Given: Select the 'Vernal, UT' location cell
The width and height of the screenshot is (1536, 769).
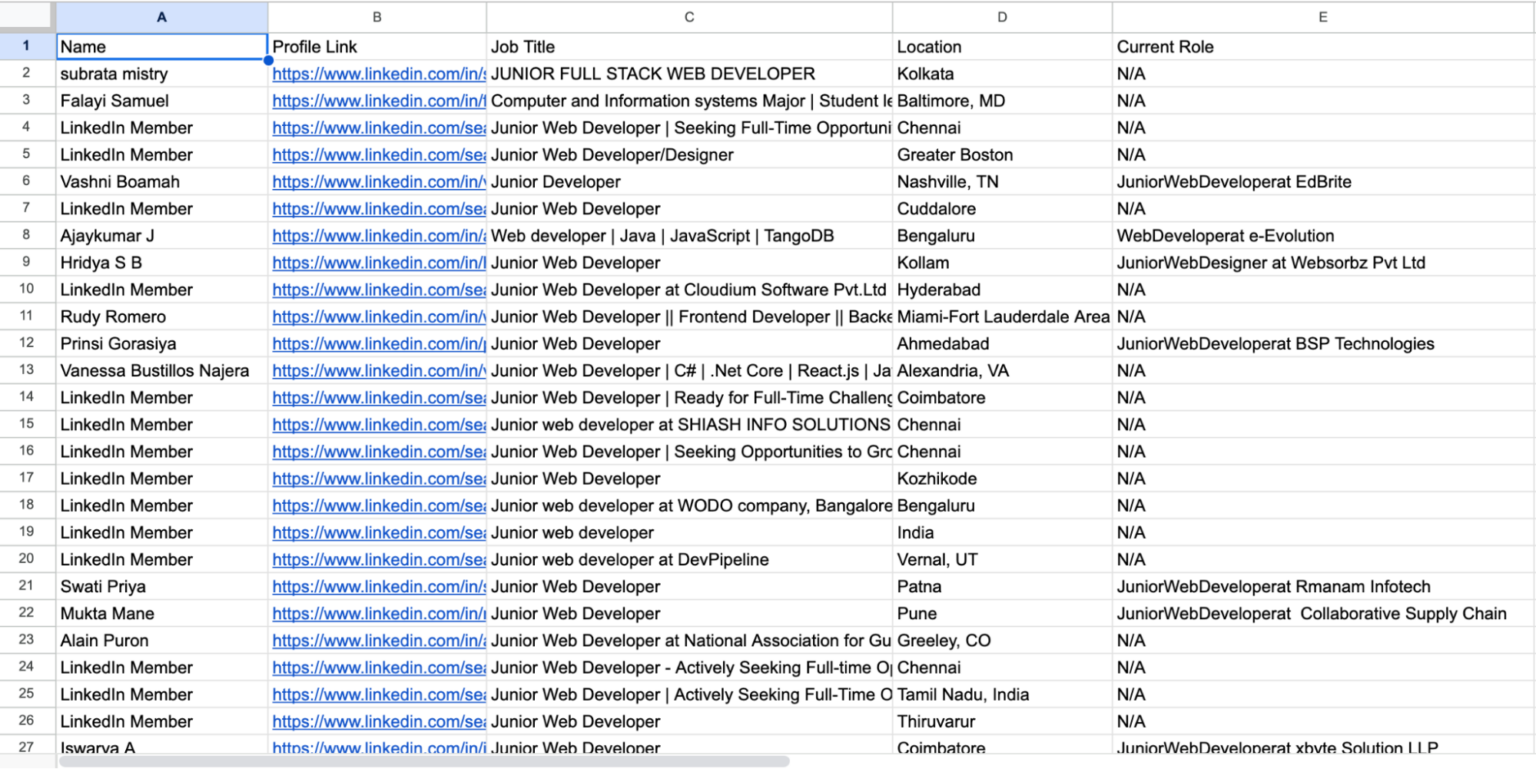Looking at the screenshot, I should (x=1003, y=559).
